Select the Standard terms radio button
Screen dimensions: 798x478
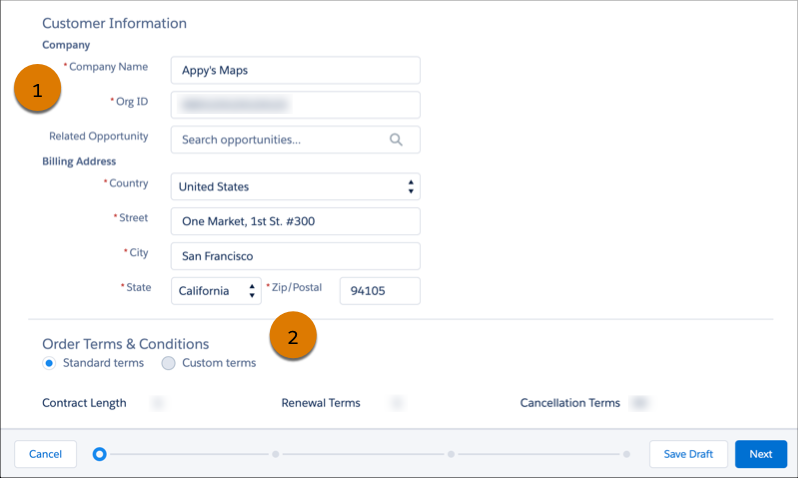[49, 363]
